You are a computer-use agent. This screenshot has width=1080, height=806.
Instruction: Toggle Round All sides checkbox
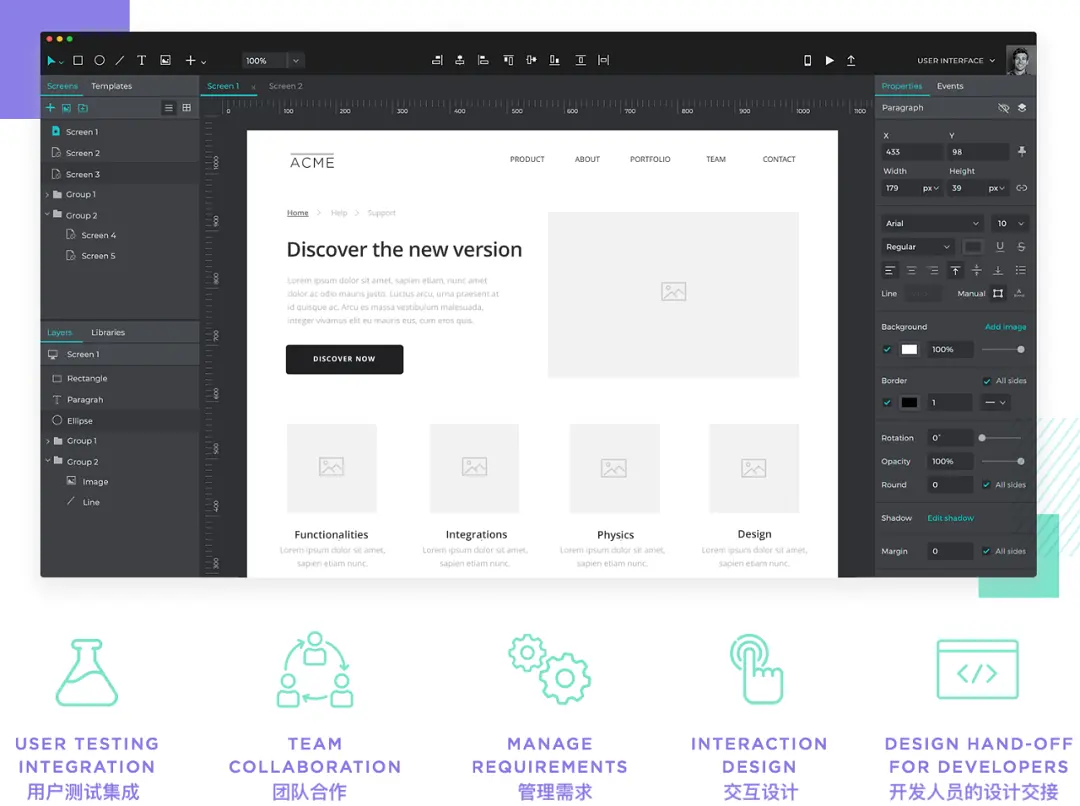pos(986,485)
